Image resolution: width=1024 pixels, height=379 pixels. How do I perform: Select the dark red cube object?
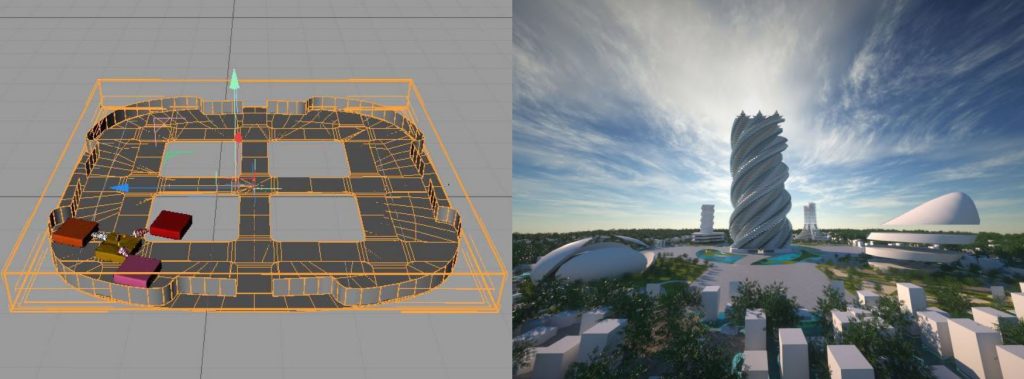(170, 224)
